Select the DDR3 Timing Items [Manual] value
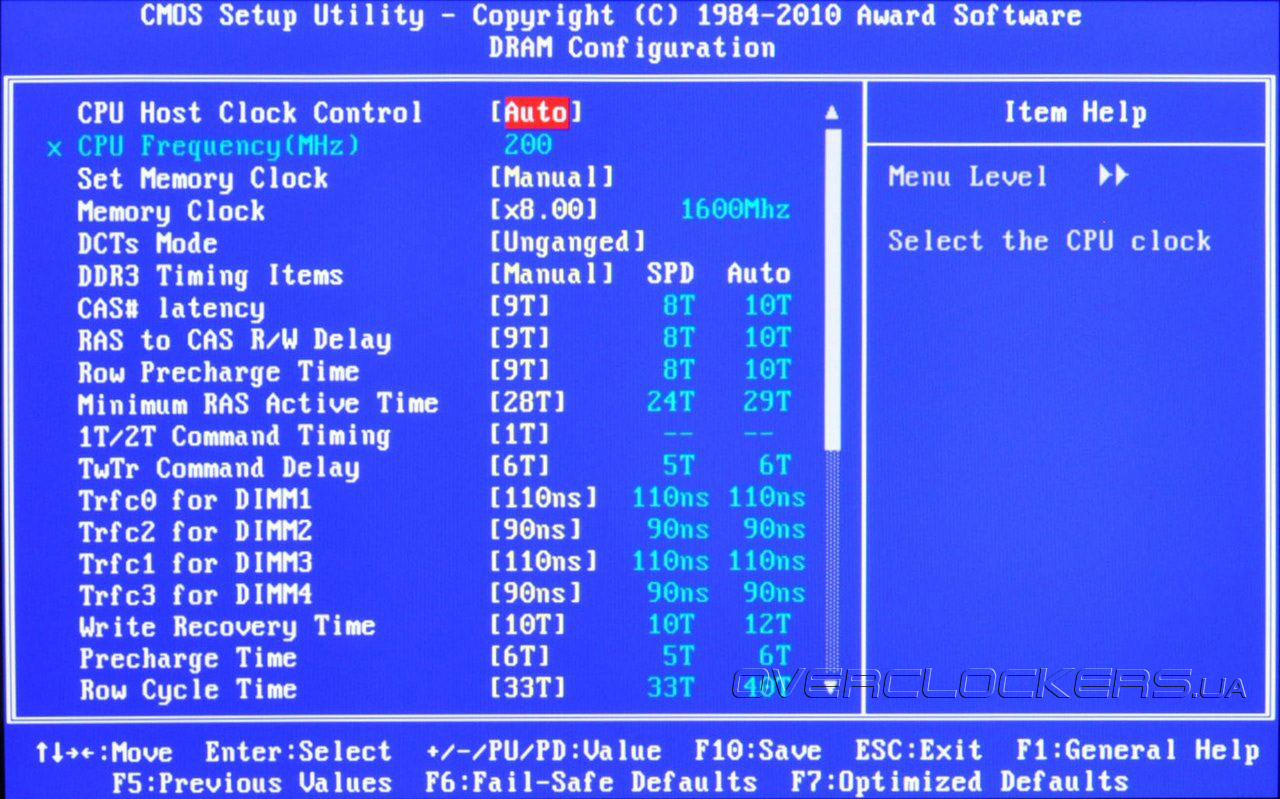Viewport: 1280px width, 799px height. coord(552,274)
